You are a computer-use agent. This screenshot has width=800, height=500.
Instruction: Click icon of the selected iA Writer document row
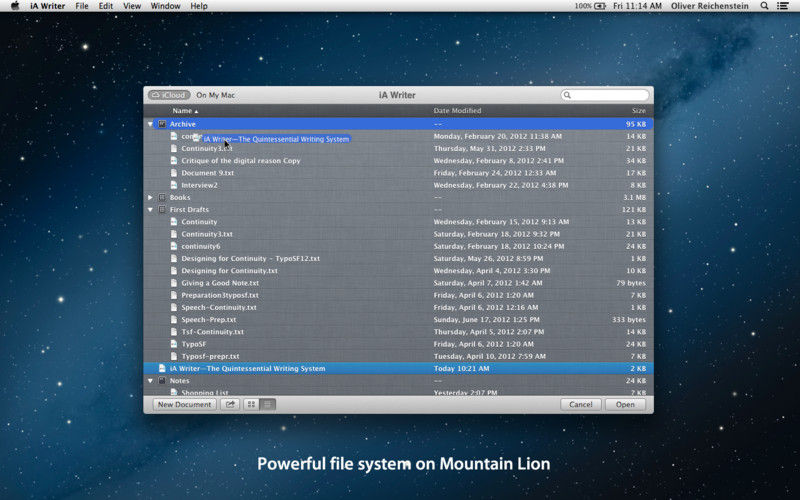coord(162,368)
